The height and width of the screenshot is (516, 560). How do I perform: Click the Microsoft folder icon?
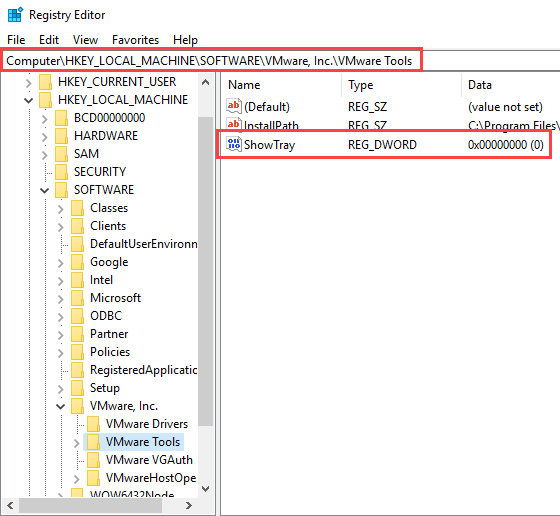[78, 298]
